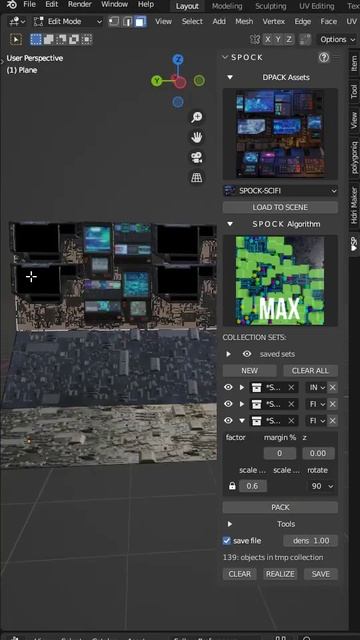Set selection mode to subtract
Screen dimensions: 360x640
(61, 40)
